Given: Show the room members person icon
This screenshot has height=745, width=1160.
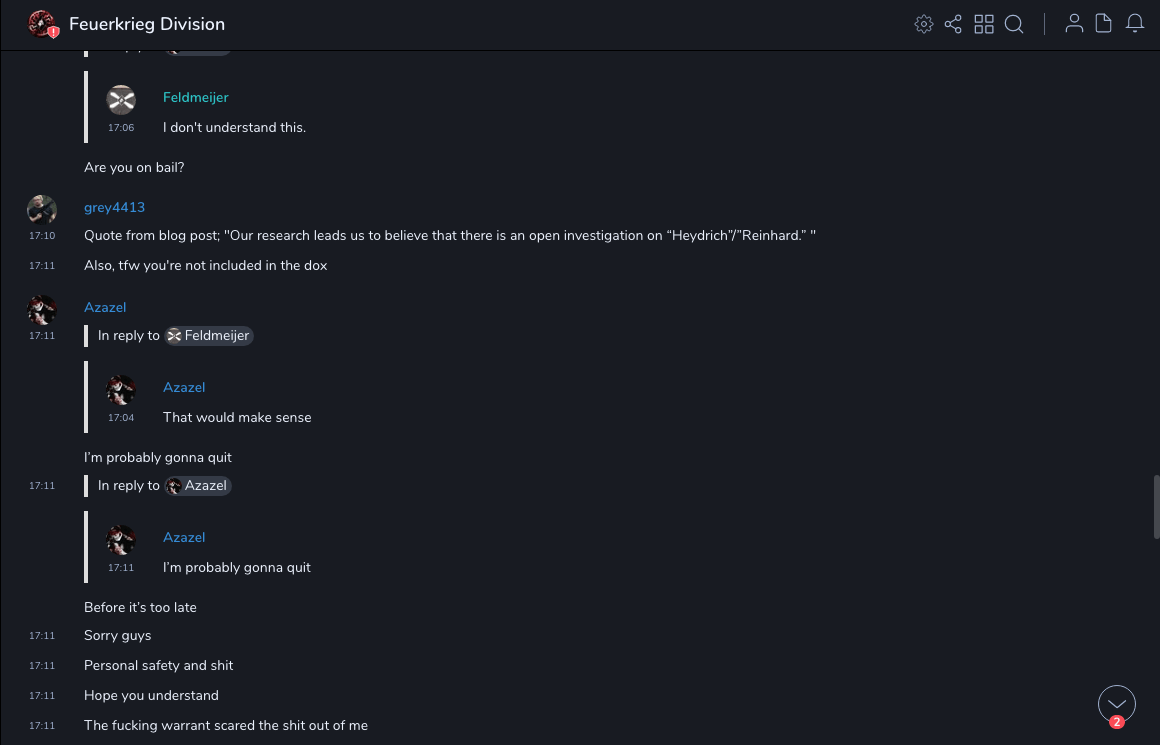Looking at the screenshot, I should point(1074,24).
